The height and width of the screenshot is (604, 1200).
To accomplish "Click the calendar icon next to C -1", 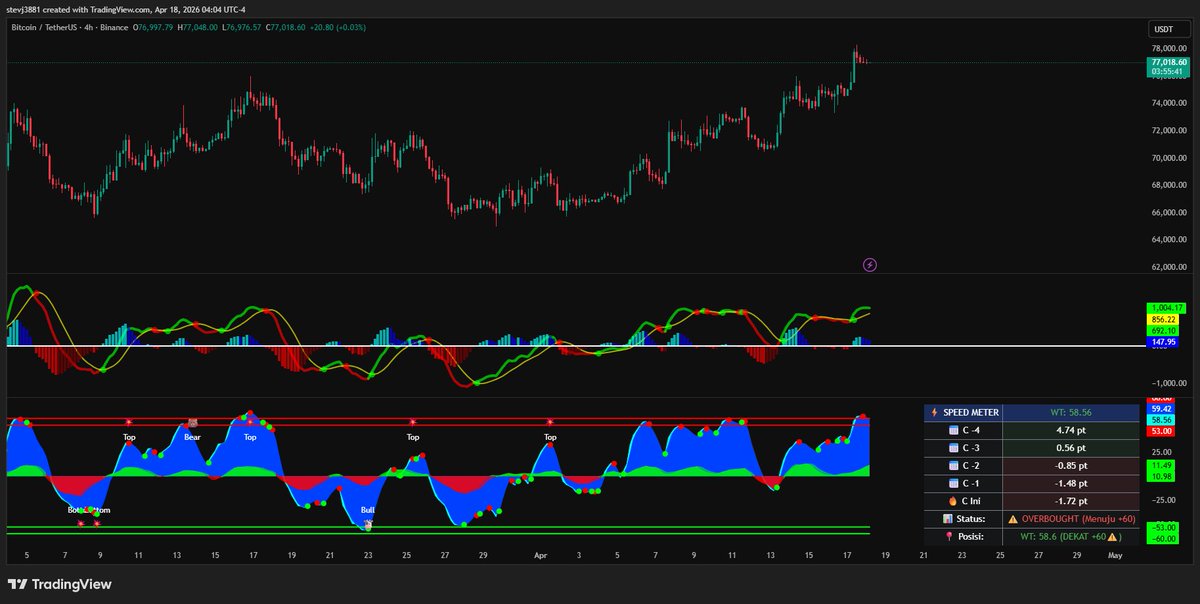I will pos(954,483).
